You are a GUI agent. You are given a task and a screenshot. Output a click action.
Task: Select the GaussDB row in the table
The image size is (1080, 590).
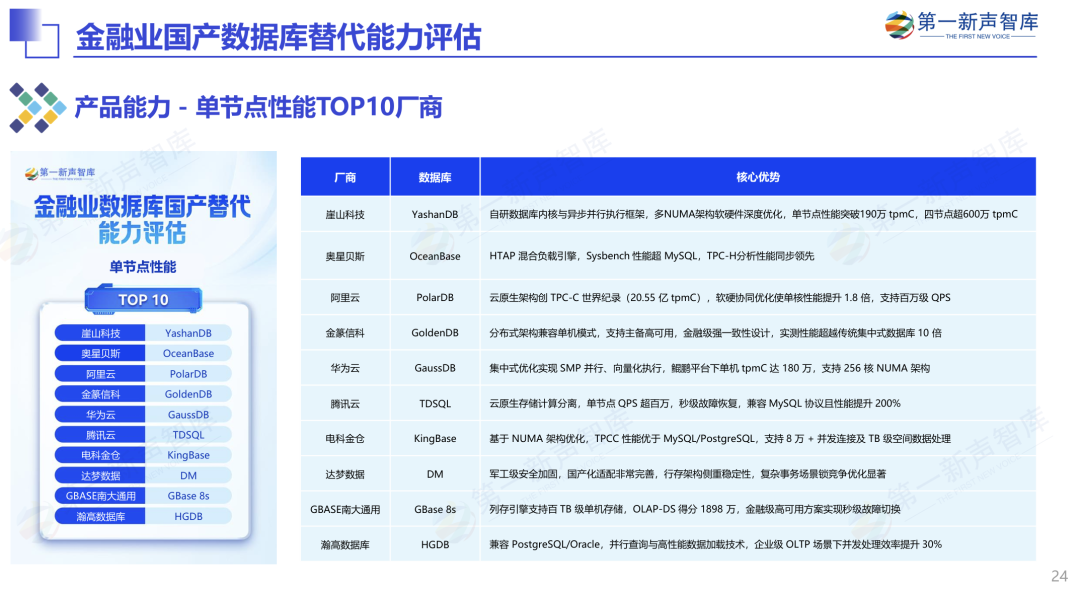434,368
